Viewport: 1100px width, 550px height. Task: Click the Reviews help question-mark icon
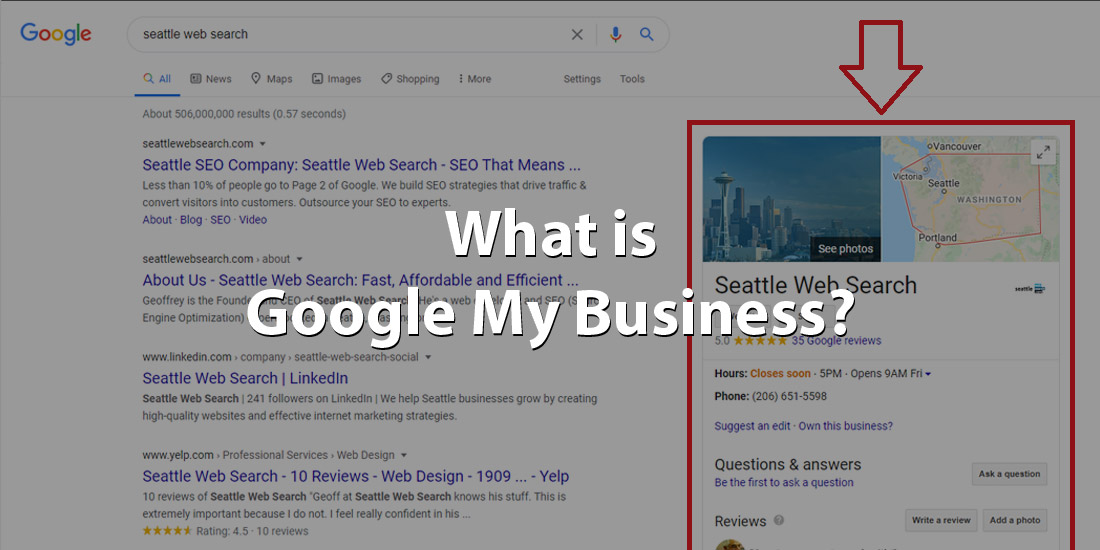pyautogui.click(x=779, y=521)
